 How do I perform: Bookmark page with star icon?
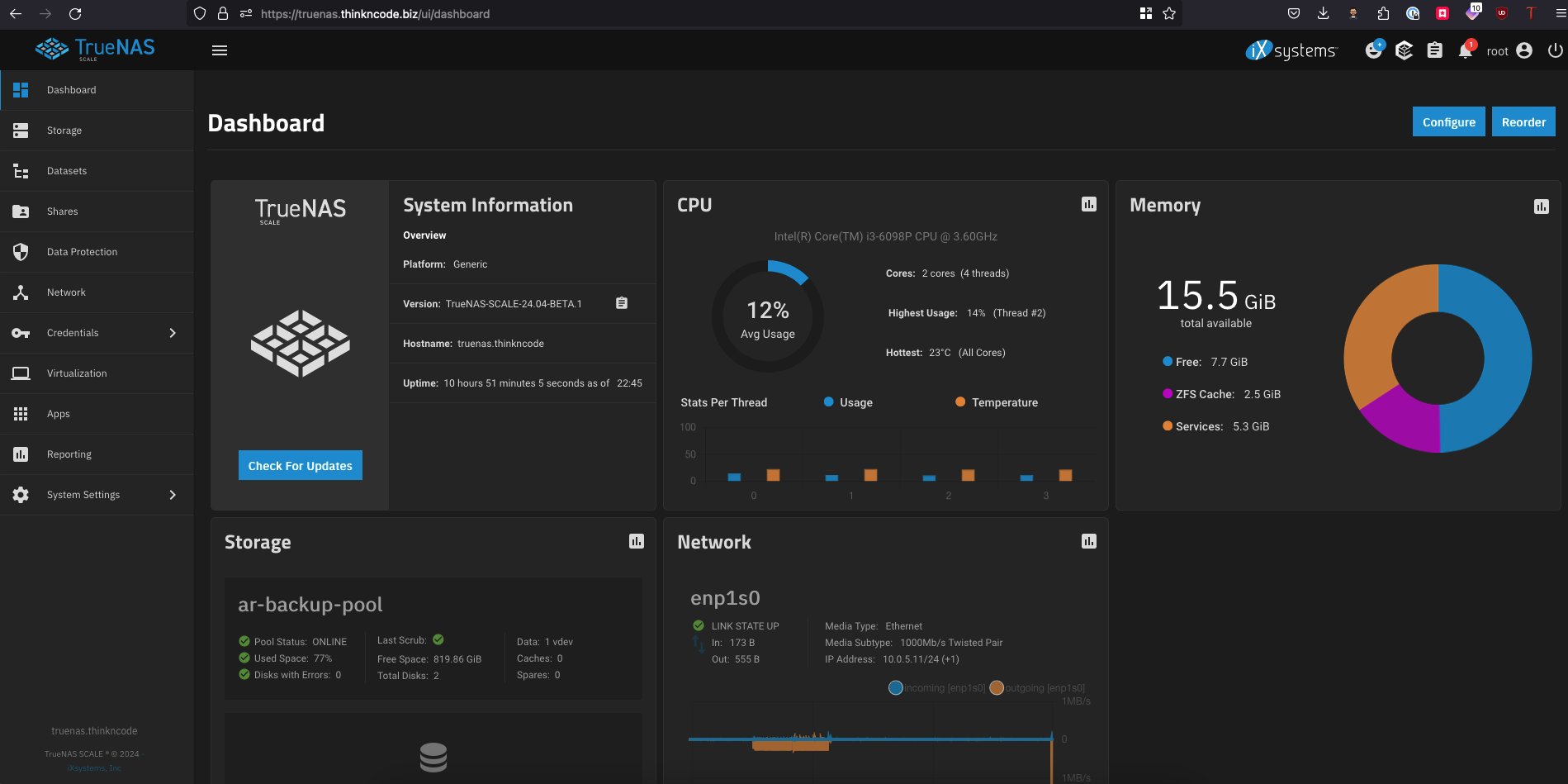(1169, 13)
